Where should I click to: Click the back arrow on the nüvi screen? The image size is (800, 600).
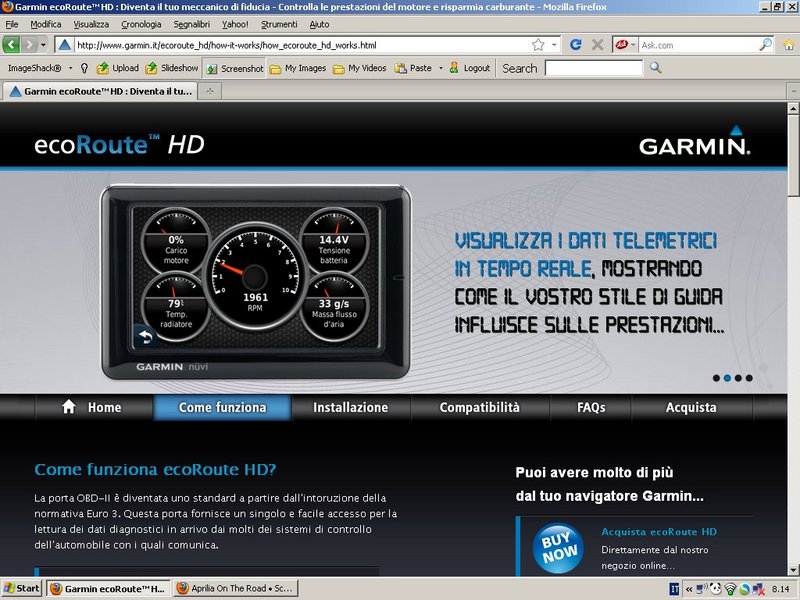pyautogui.click(x=145, y=337)
